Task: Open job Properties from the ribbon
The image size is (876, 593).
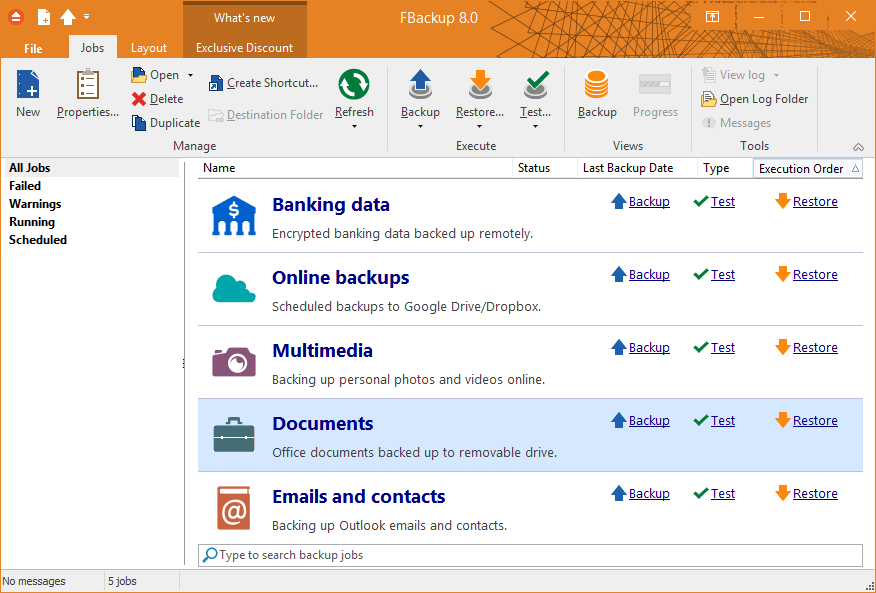Action: coord(88,86)
